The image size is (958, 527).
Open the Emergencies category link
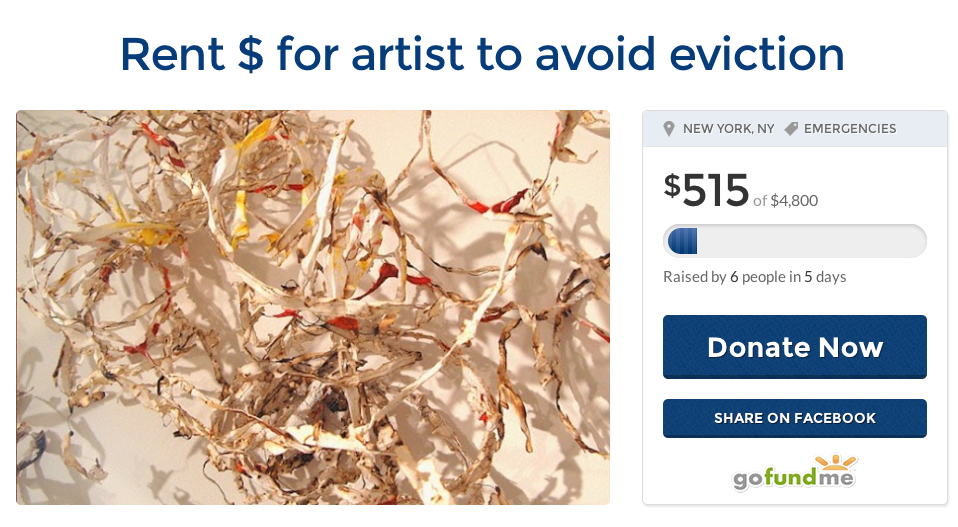coord(850,129)
